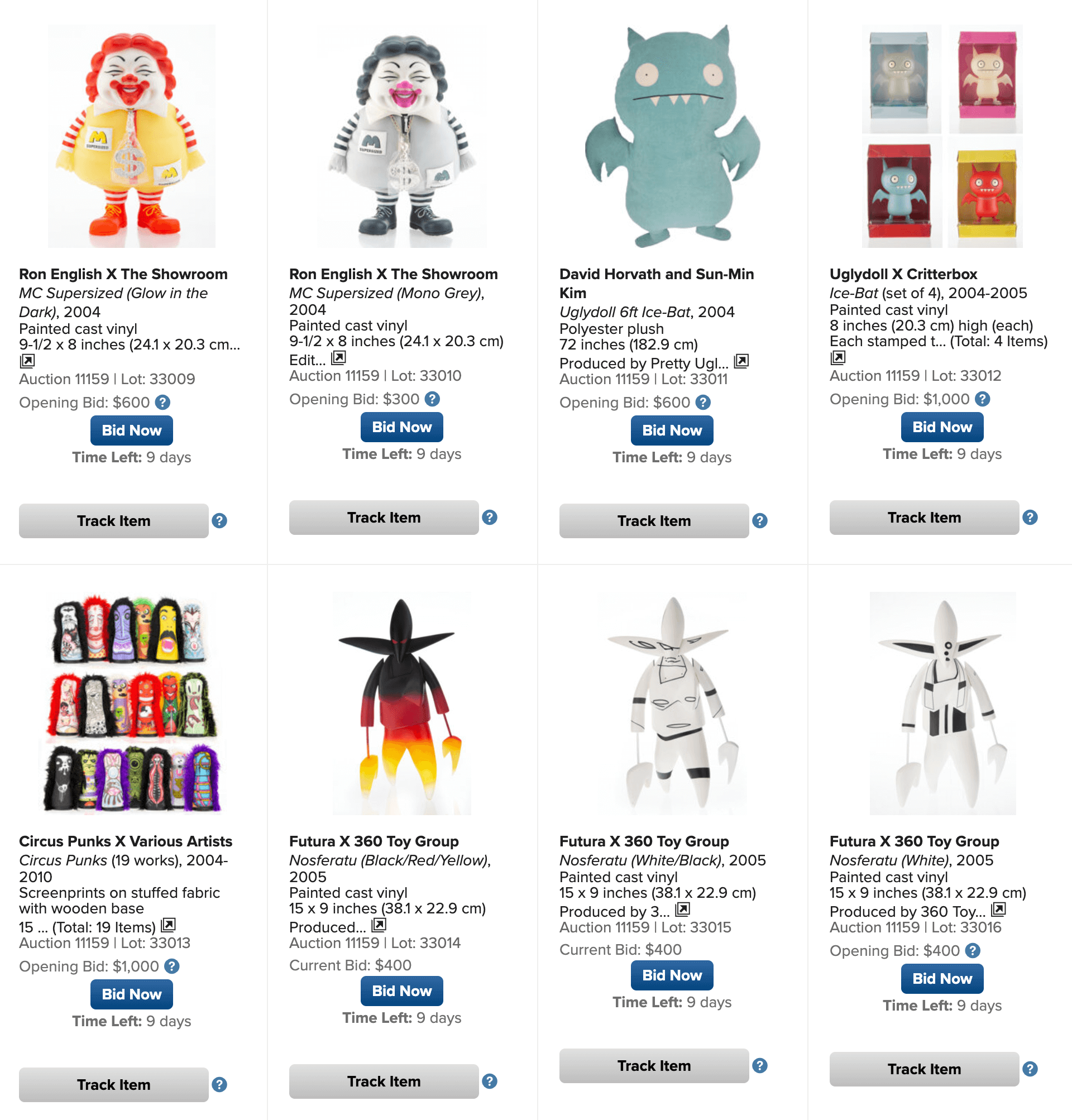Screen dimensions: 1072x1120
Task: Click the Opening Bid help icon for Uglydoll Ice-Bat set
Action: point(982,399)
